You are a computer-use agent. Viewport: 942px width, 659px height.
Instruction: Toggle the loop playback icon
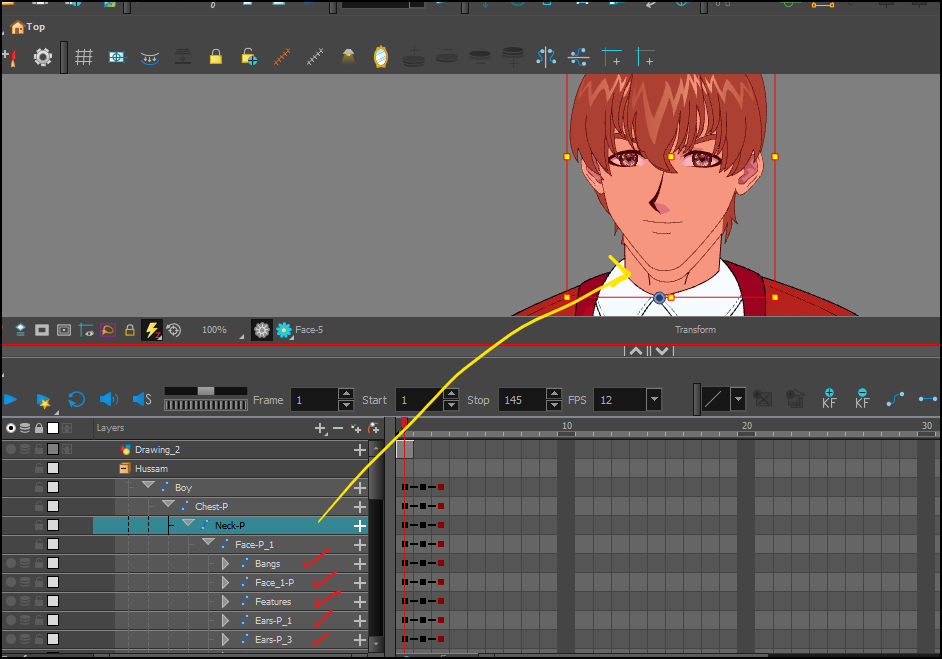point(76,399)
